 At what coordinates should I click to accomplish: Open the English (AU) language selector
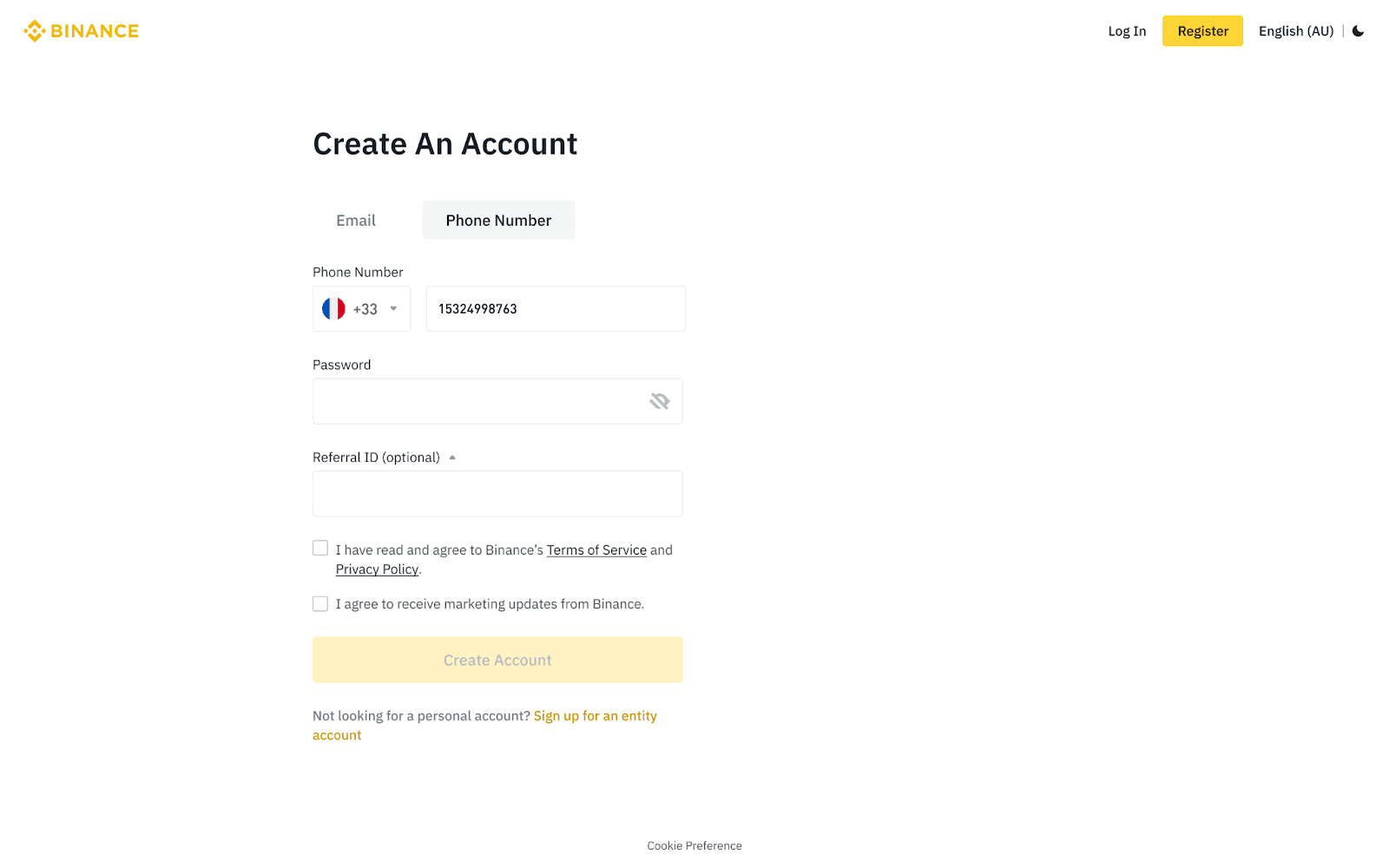pos(1295,31)
